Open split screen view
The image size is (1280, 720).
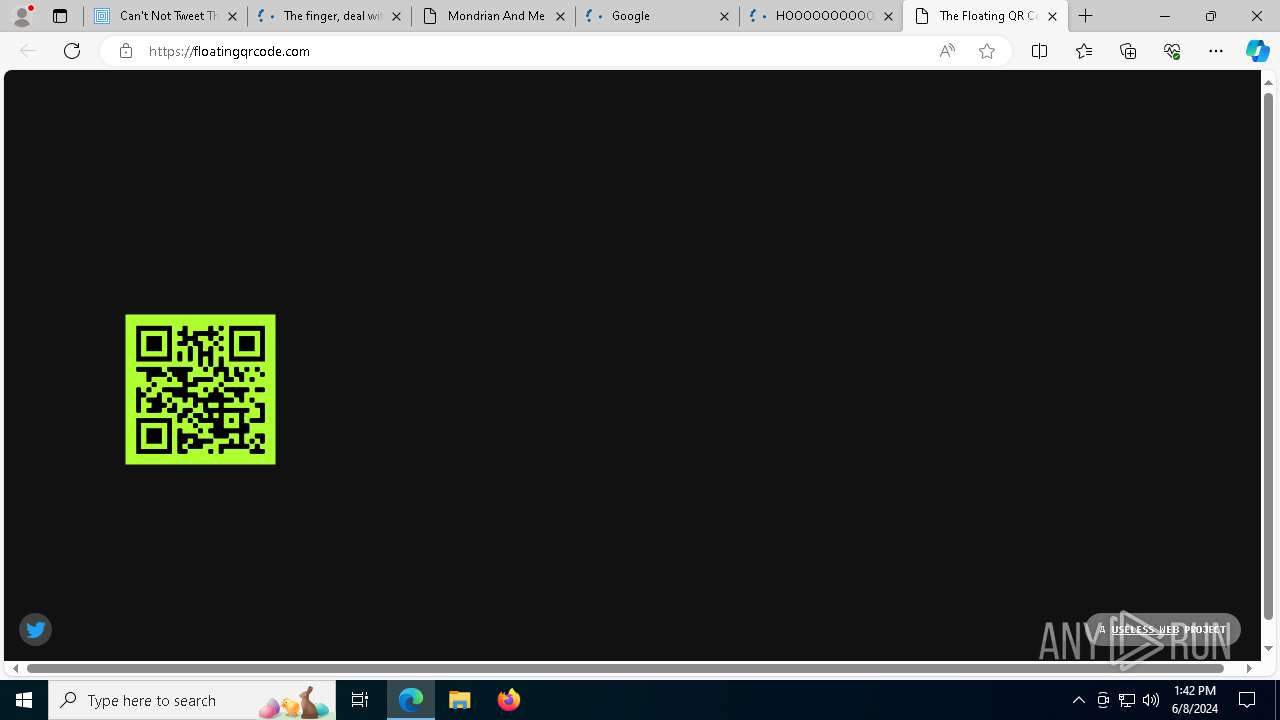coord(1039,51)
